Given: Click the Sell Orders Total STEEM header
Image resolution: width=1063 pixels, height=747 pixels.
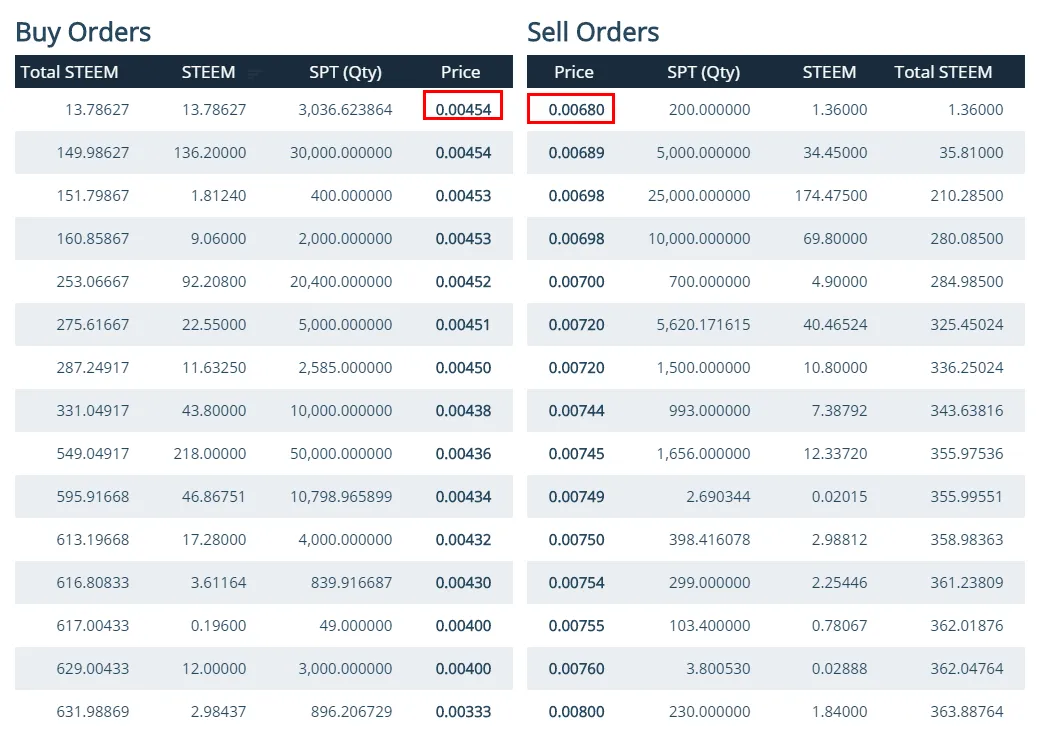Looking at the screenshot, I should (943, 72).
